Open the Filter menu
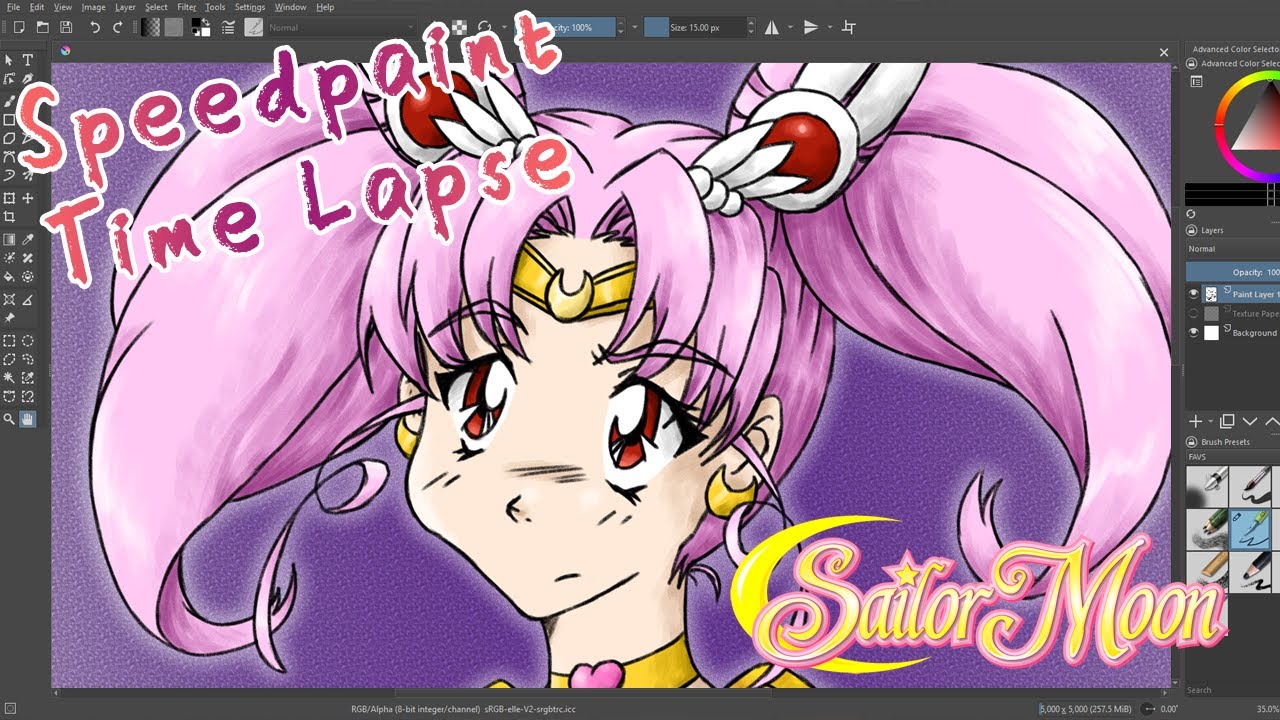 pyautogui.click(x=187, y=7)
